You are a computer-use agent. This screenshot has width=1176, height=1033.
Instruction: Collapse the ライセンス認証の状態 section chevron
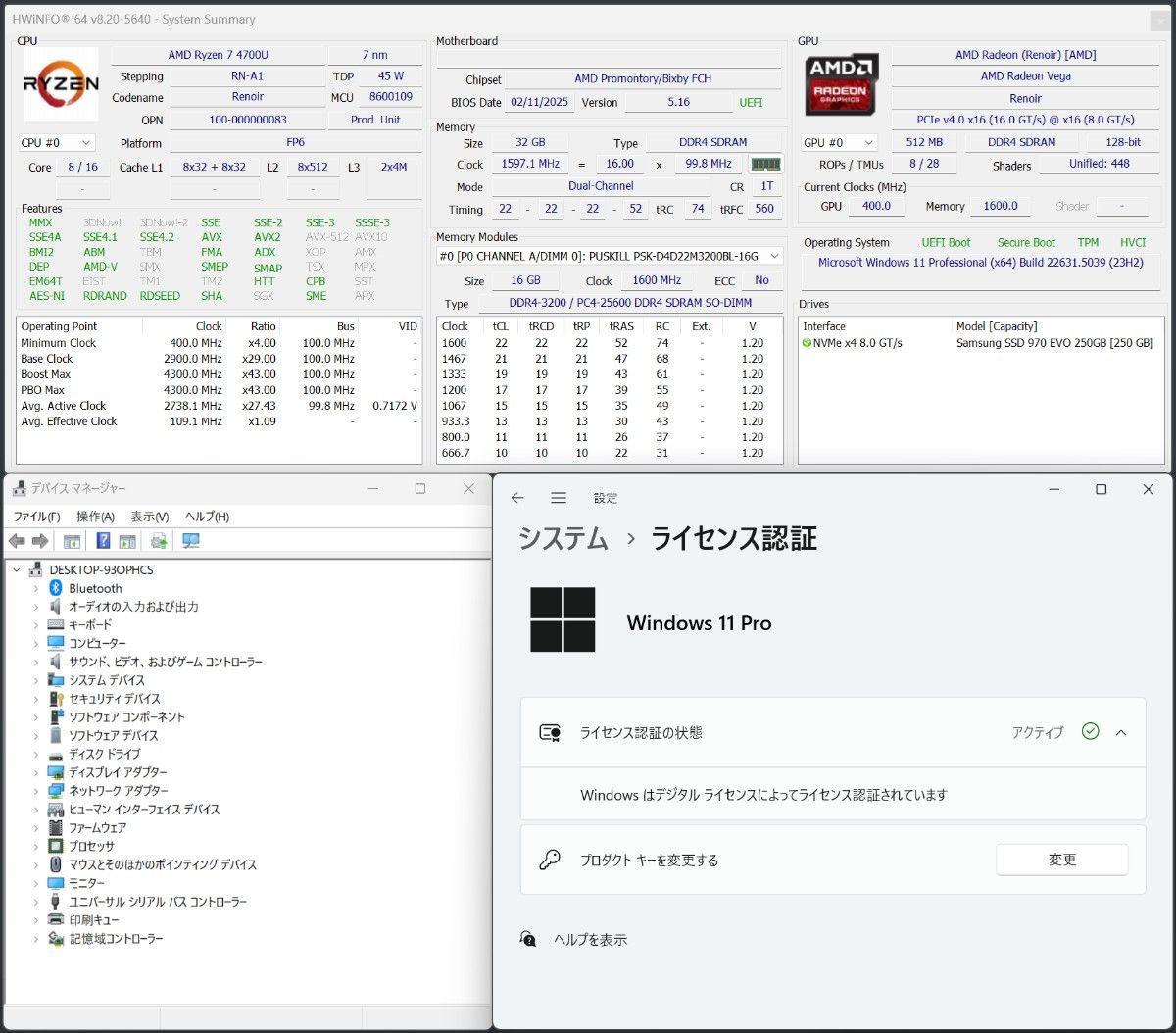point(1121,732)
